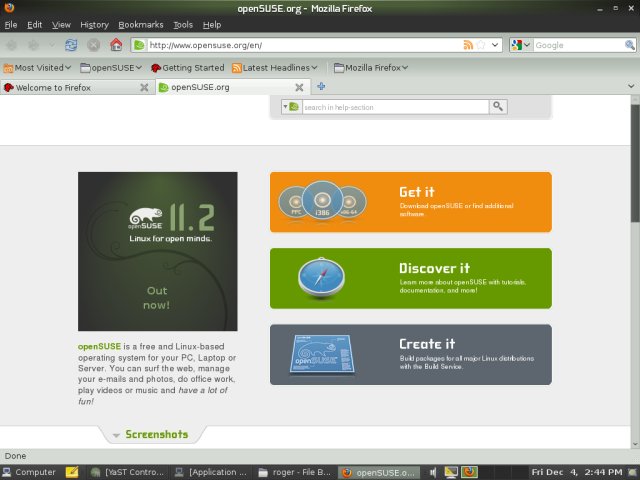Screen dimensions: 640x480
Task: Click the blueprint icon in Create it
Action: point(322,353)
